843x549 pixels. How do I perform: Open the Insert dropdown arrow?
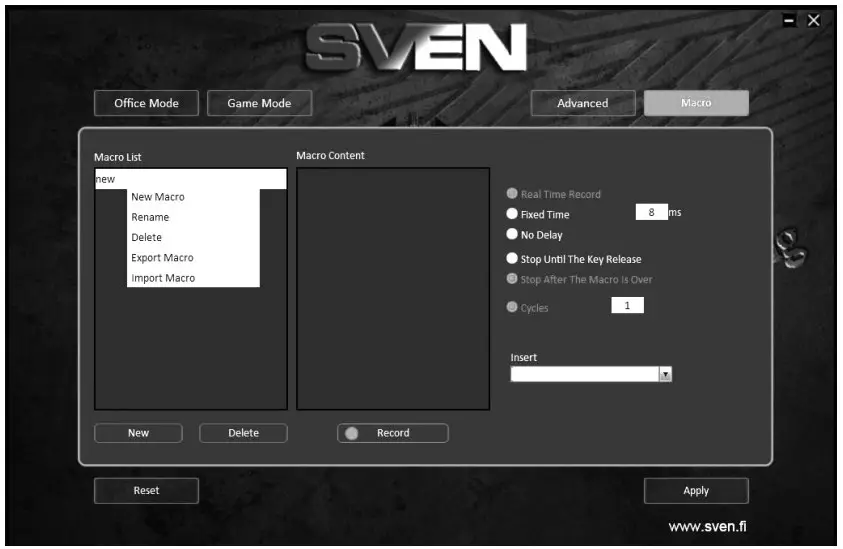coord(666,374)
